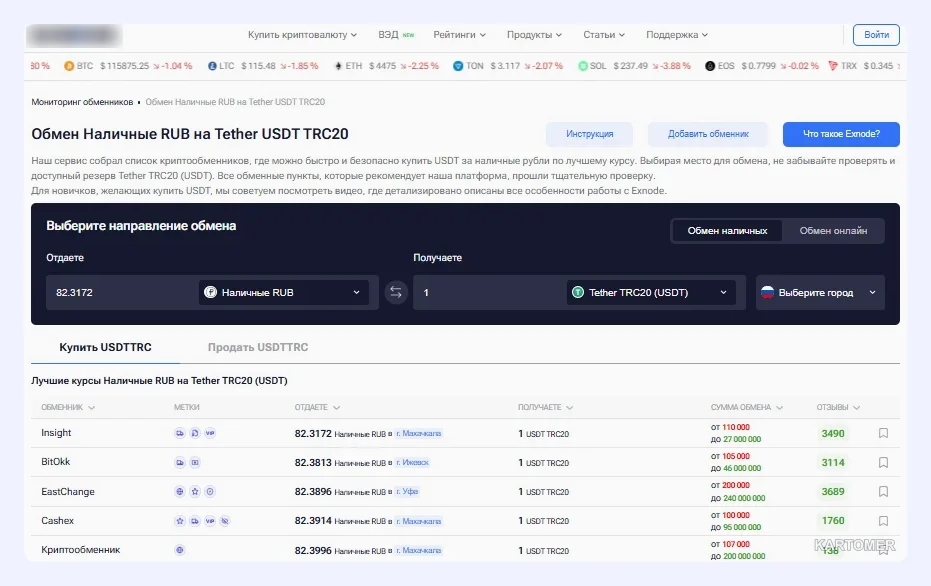Image resolution: width=931 pixels, height=586 pixels.
Task: Click the TRX coin icon in ticker
Action: (x=833, y=66)
